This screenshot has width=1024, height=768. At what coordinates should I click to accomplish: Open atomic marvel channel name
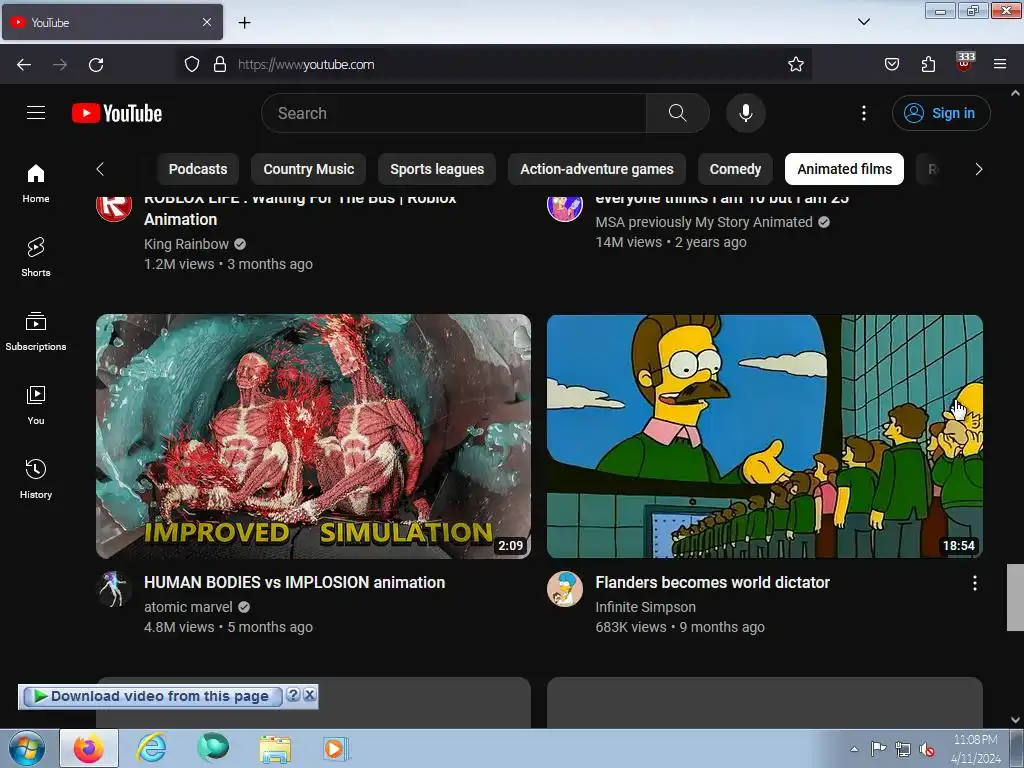188,607
